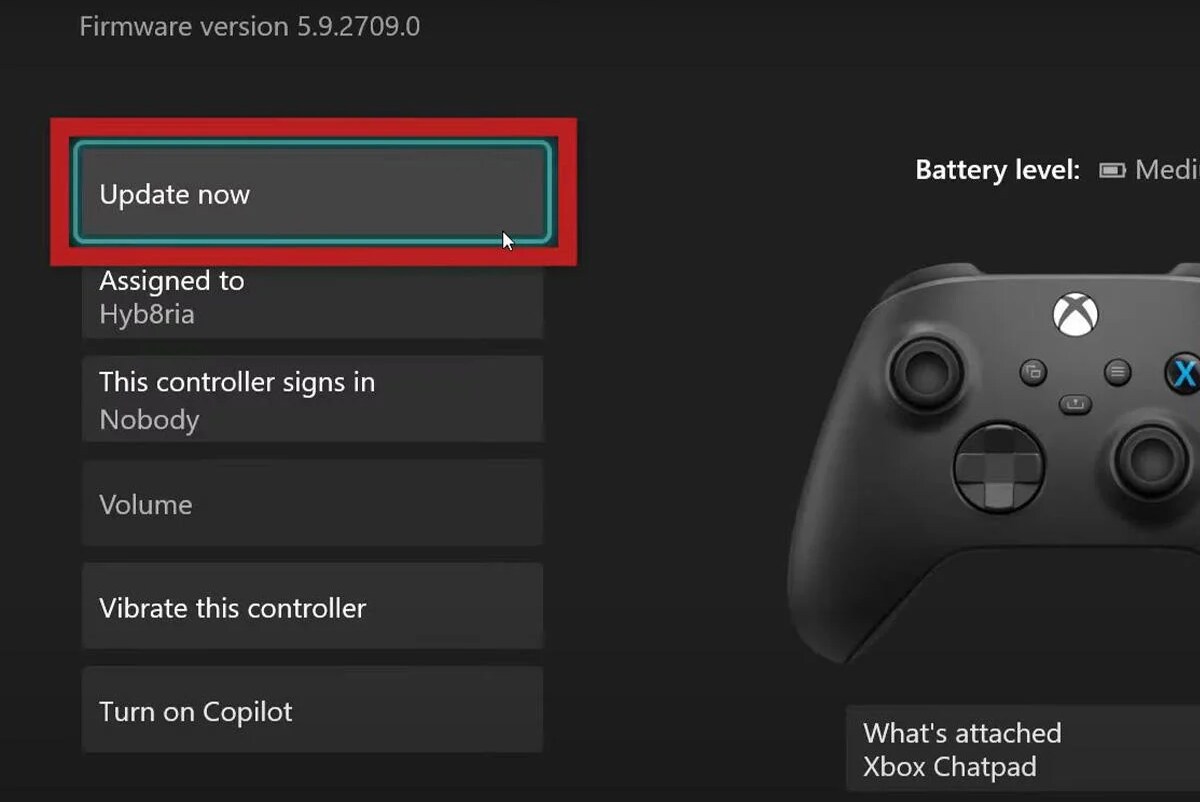Screen dimensions: 1200x802
Task: Click the Battery level label
Action: click(997, 171)
